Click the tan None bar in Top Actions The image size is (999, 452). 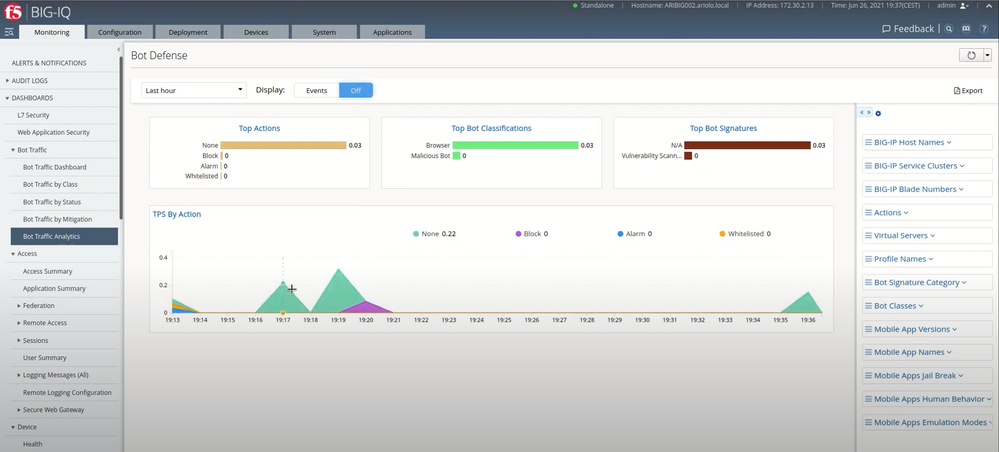[283, 145]
